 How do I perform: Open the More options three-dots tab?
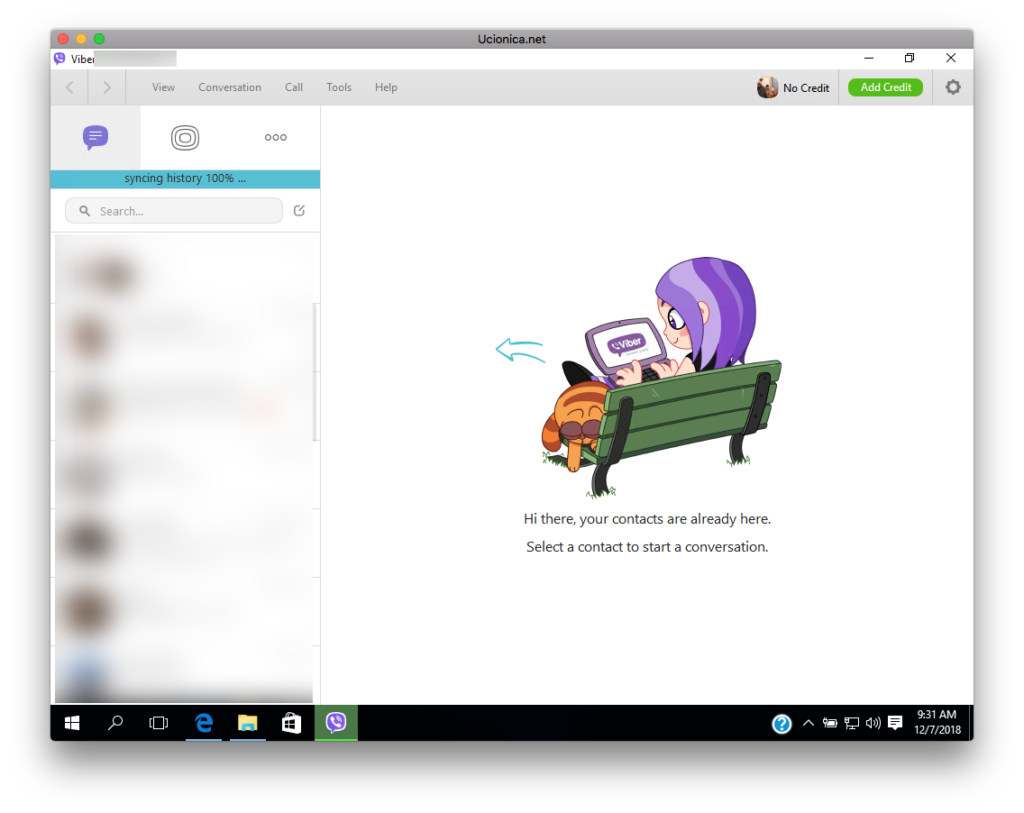[275, 138]
